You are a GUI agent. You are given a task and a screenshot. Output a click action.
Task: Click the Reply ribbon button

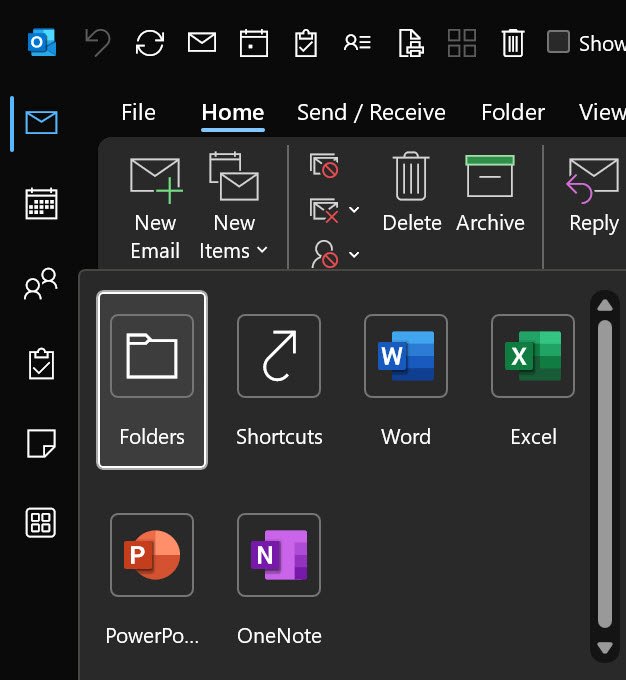594,196
